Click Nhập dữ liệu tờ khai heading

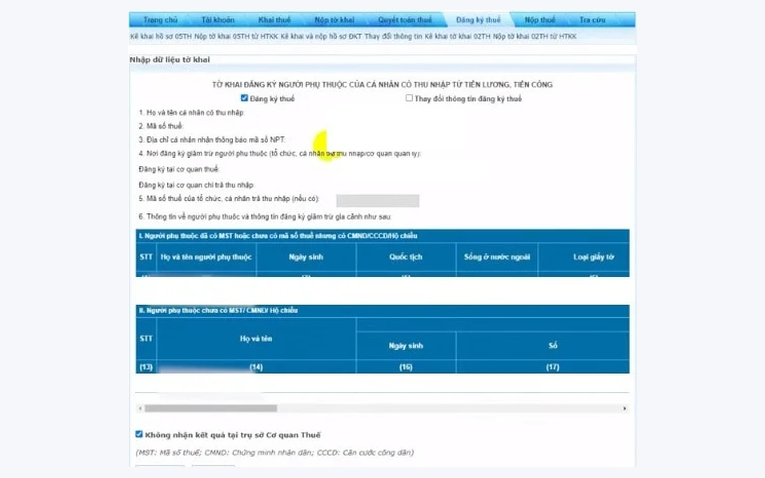(x=170, y=60)
